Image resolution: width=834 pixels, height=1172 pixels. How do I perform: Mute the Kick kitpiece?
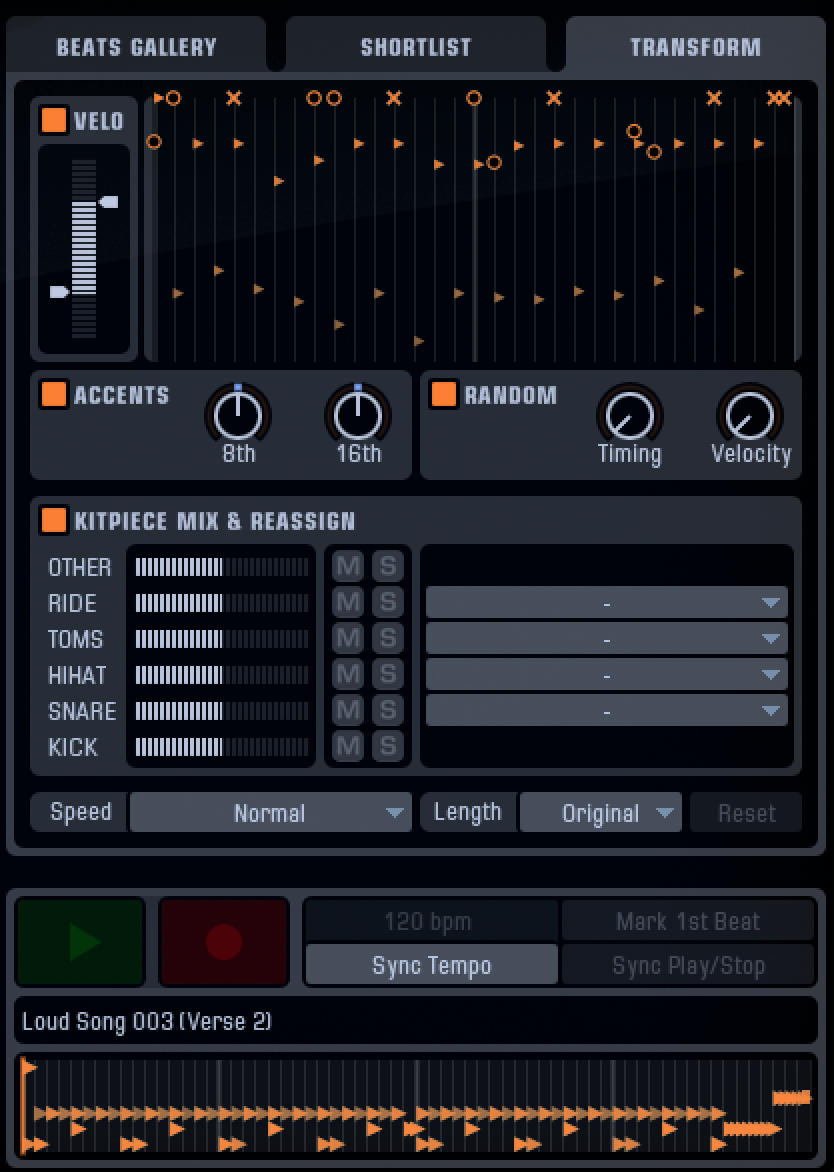coord(347,747)
